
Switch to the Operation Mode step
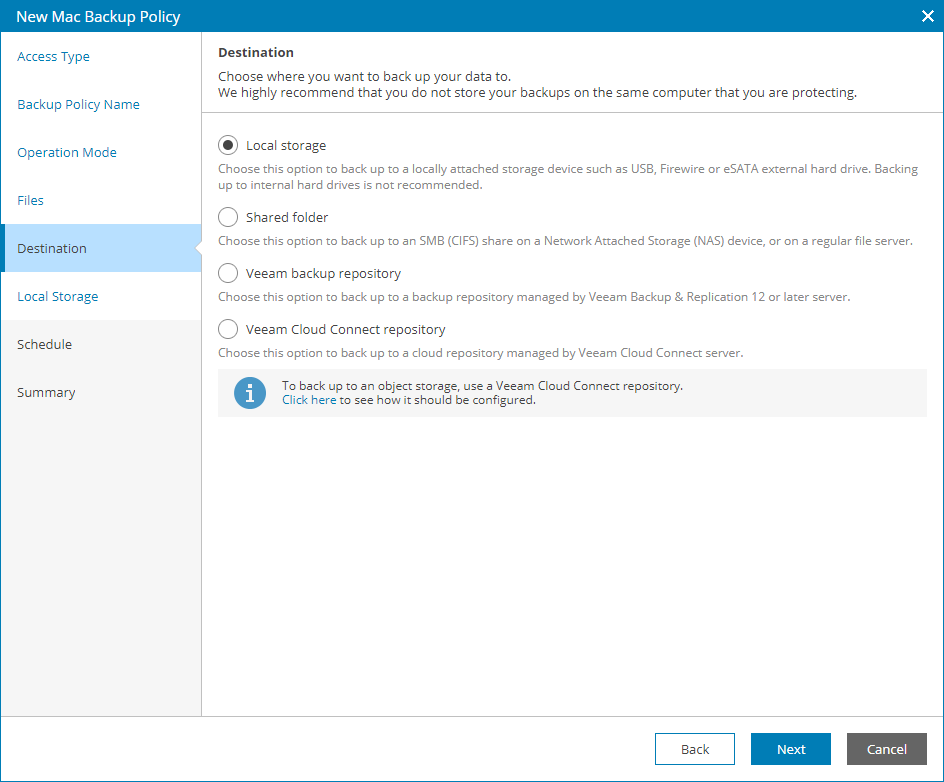(67, 153)
